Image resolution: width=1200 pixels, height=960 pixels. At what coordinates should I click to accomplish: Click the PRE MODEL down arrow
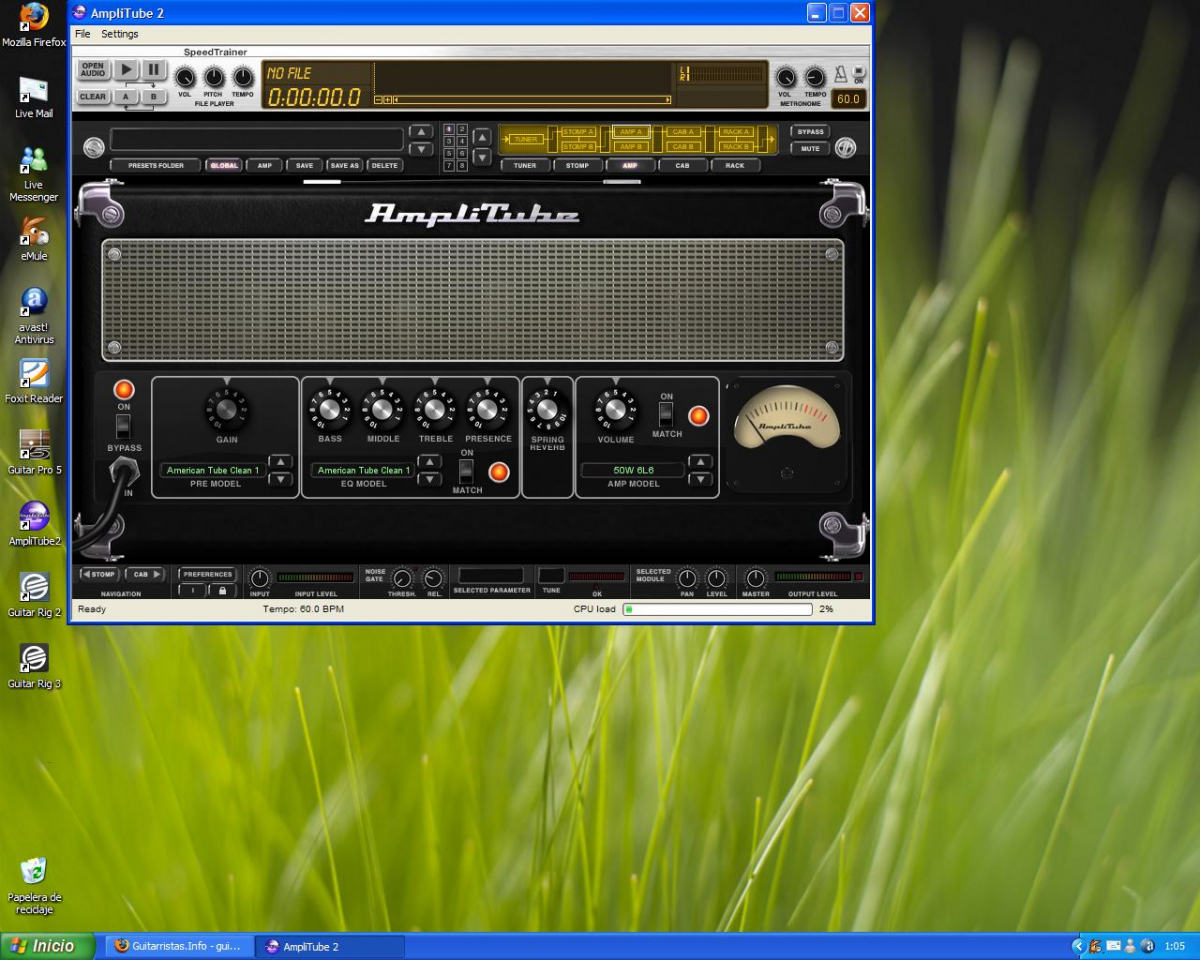coord(280,480)
